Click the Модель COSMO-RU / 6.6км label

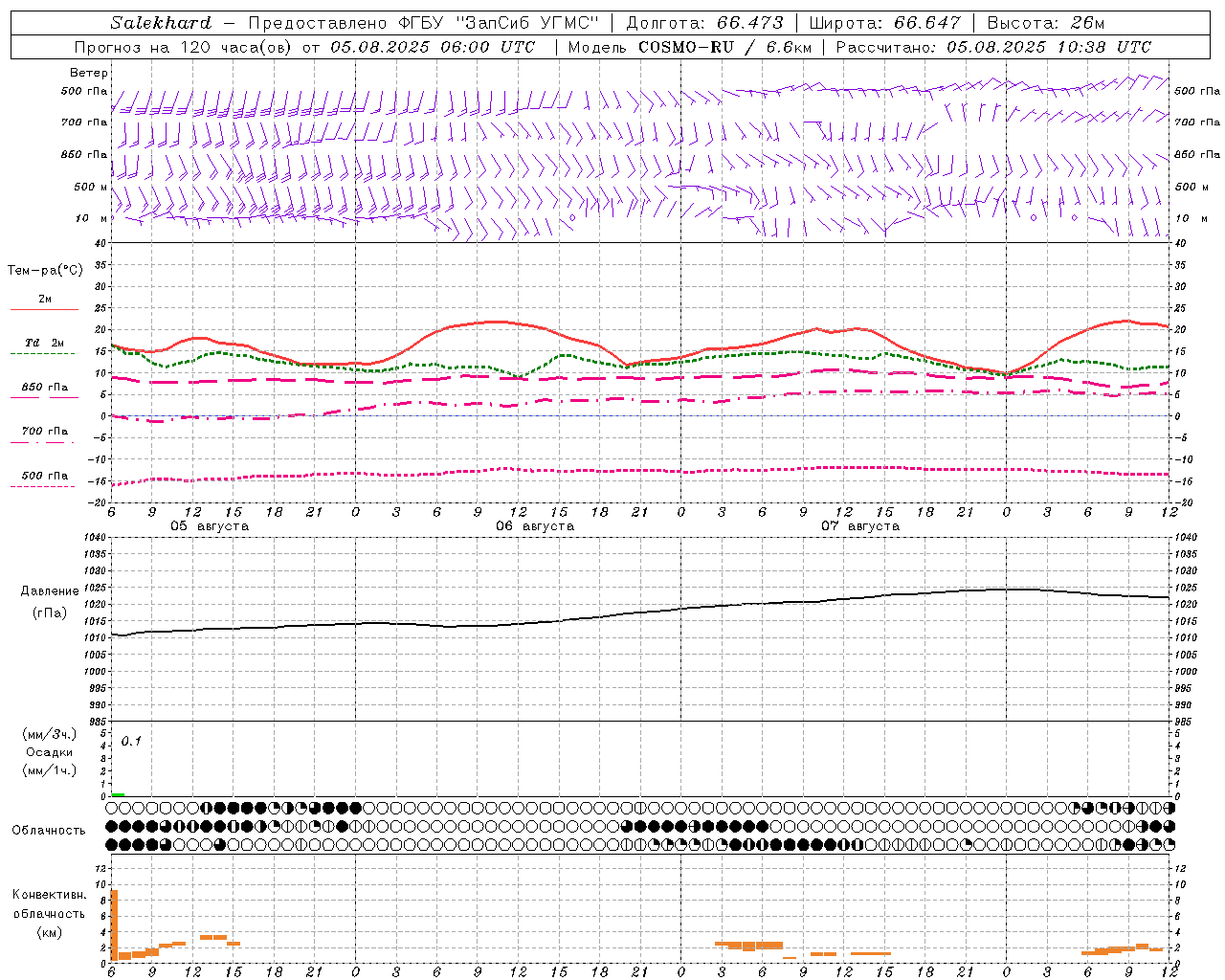click(689, 47)
